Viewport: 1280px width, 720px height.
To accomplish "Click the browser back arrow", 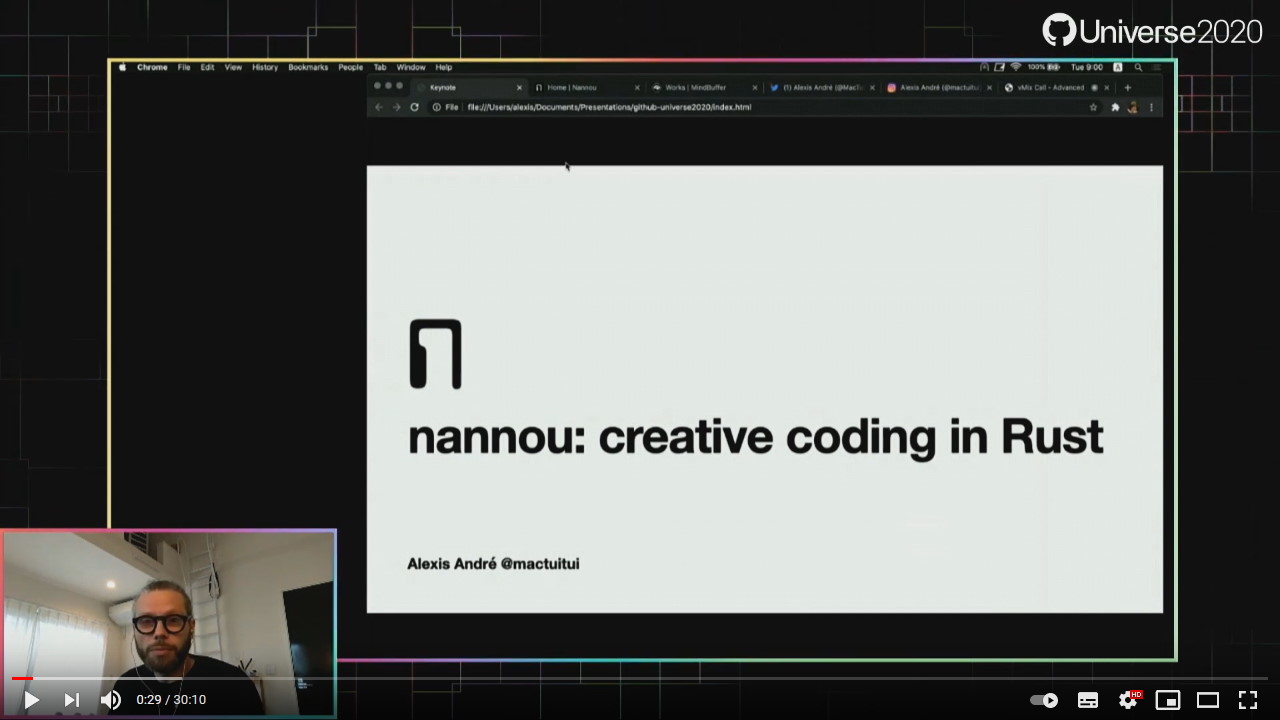I will [379, 107].
